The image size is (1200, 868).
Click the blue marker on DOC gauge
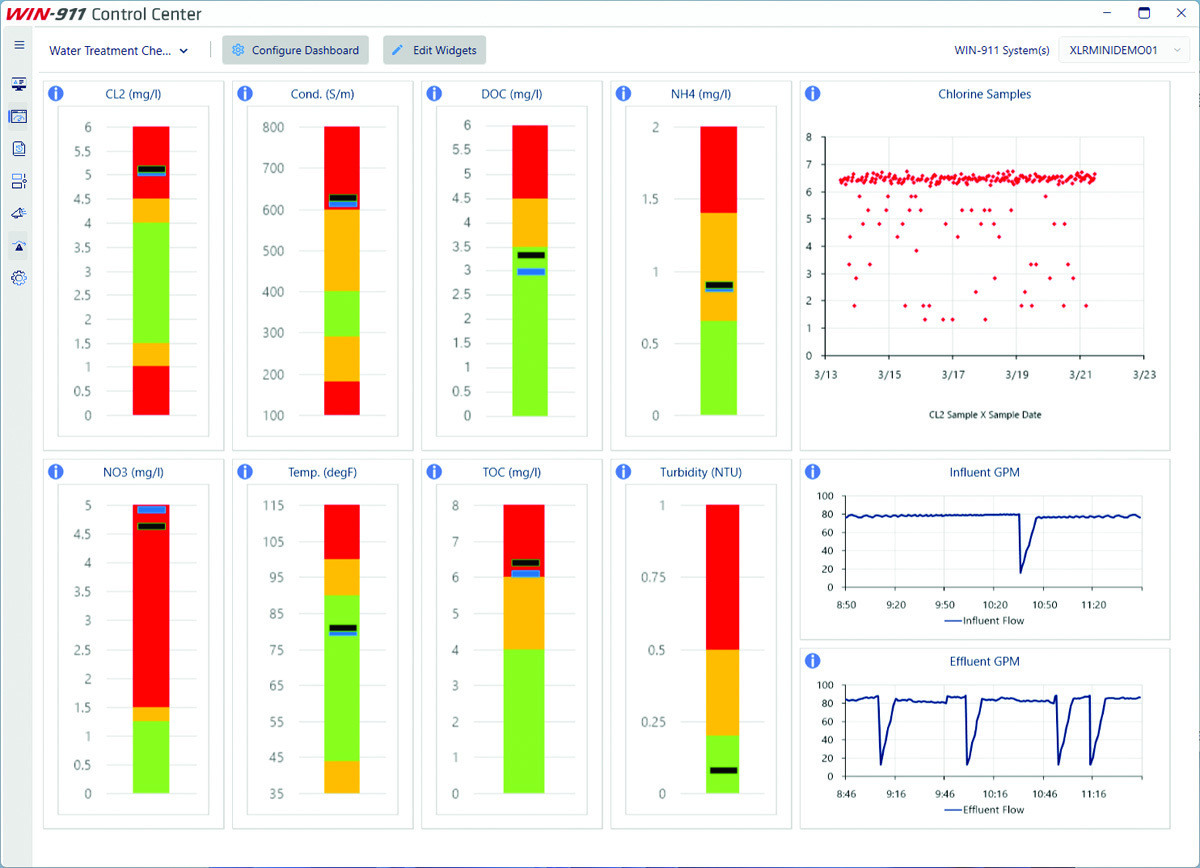pyautogui.click(x=530, y=272)
